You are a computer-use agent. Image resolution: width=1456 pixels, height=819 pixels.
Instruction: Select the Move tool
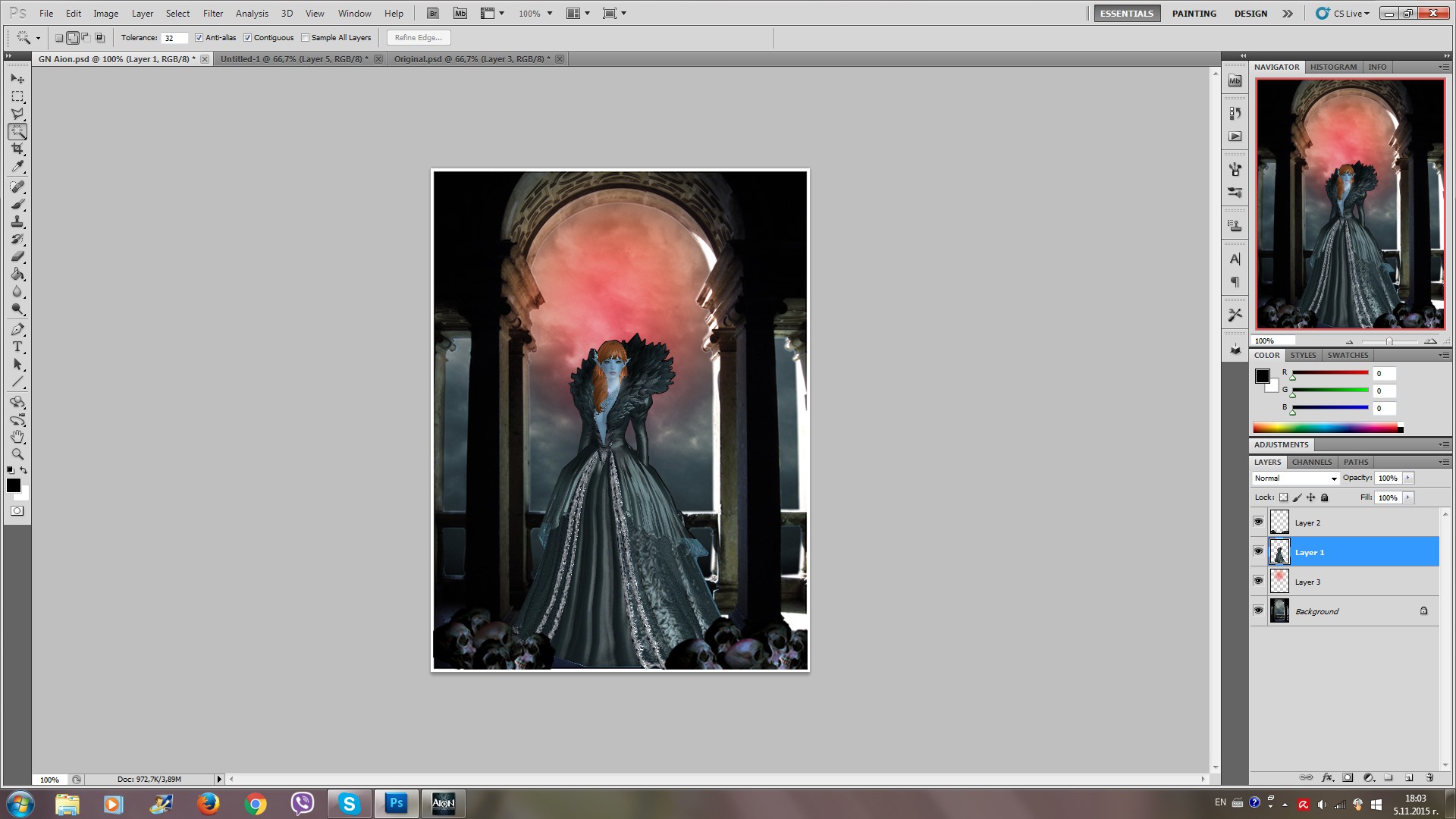coord(17,79)
